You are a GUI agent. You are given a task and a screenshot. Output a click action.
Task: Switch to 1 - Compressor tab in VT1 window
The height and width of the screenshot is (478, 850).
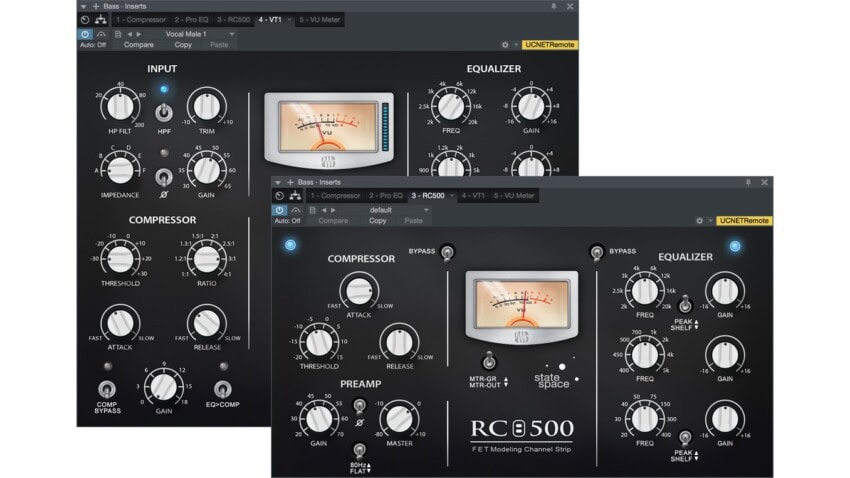pos(140,20)
